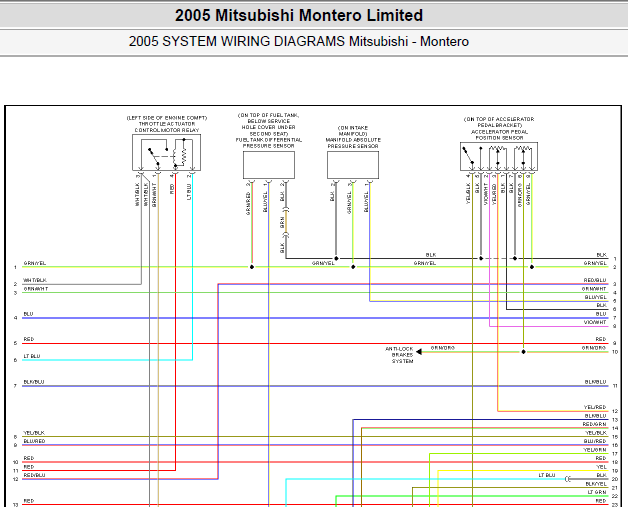The image size is (628, 507).
Task: Click 'RED' label at left pin 5
Action: [x=29, y=339]
